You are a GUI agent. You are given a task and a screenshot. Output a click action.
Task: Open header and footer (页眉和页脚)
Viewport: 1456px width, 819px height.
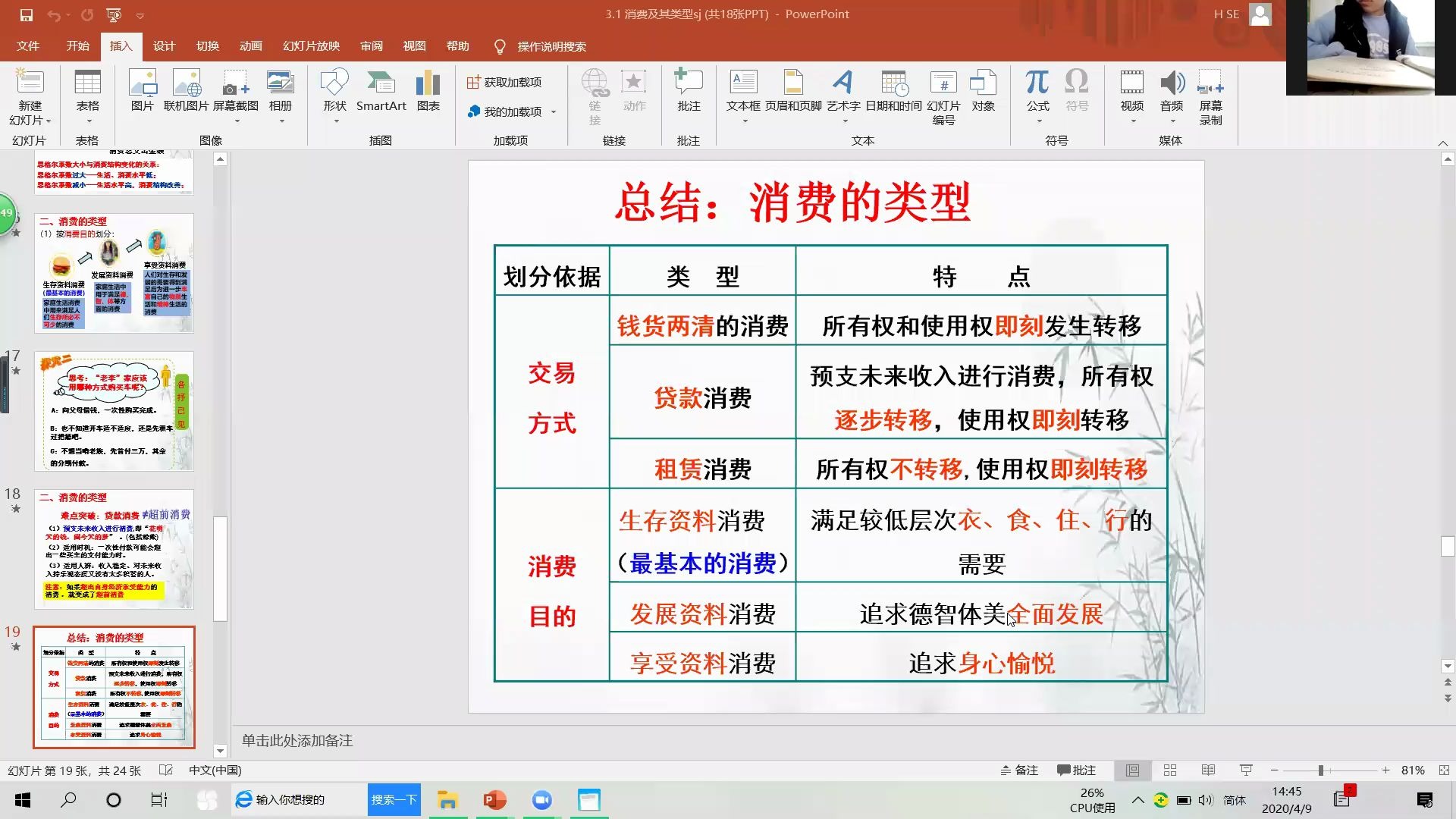pos(793,91)
